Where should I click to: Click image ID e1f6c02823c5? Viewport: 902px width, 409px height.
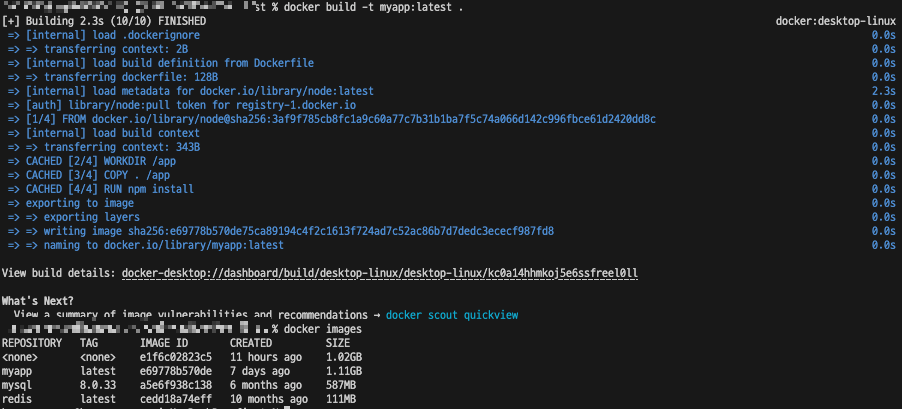(x=176, y=357)
